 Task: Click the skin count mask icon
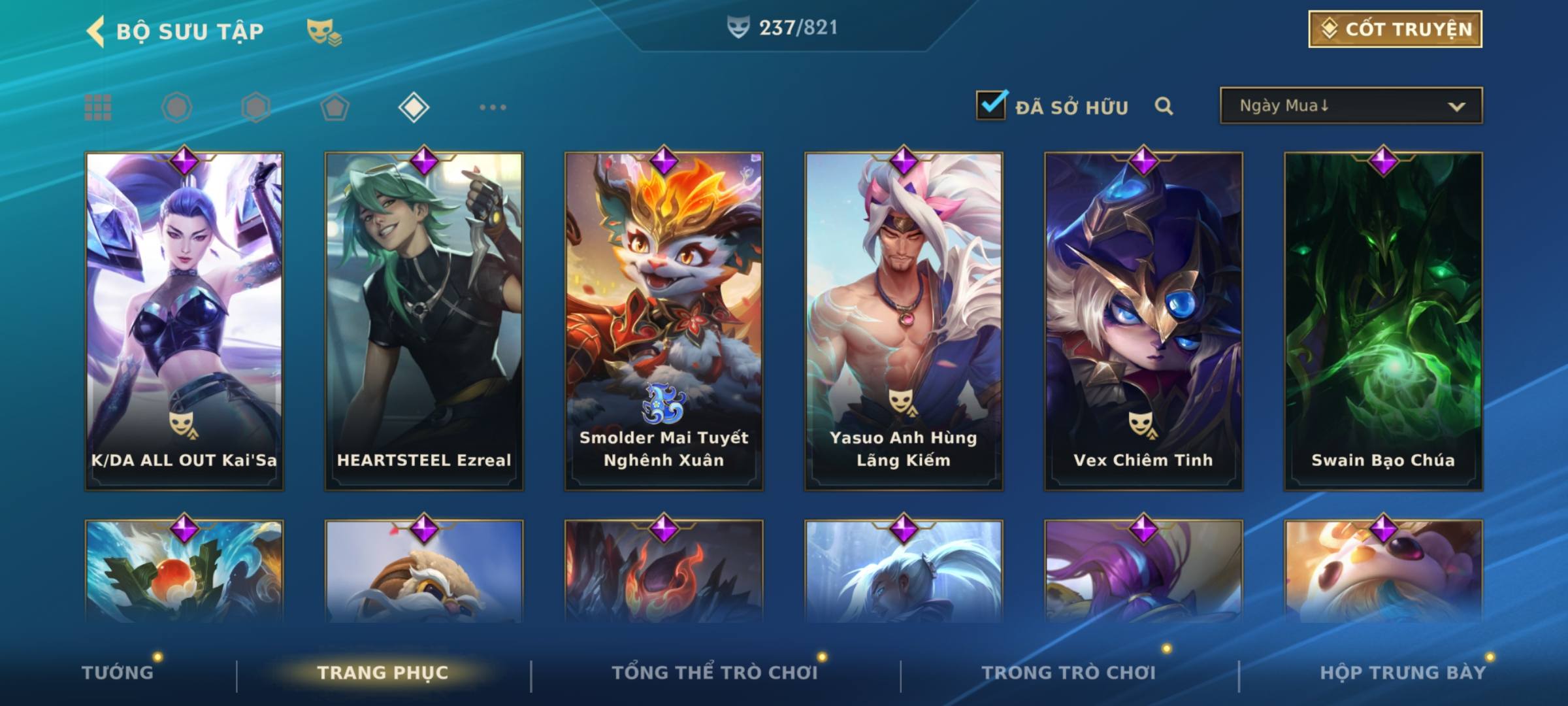point(738,27)
